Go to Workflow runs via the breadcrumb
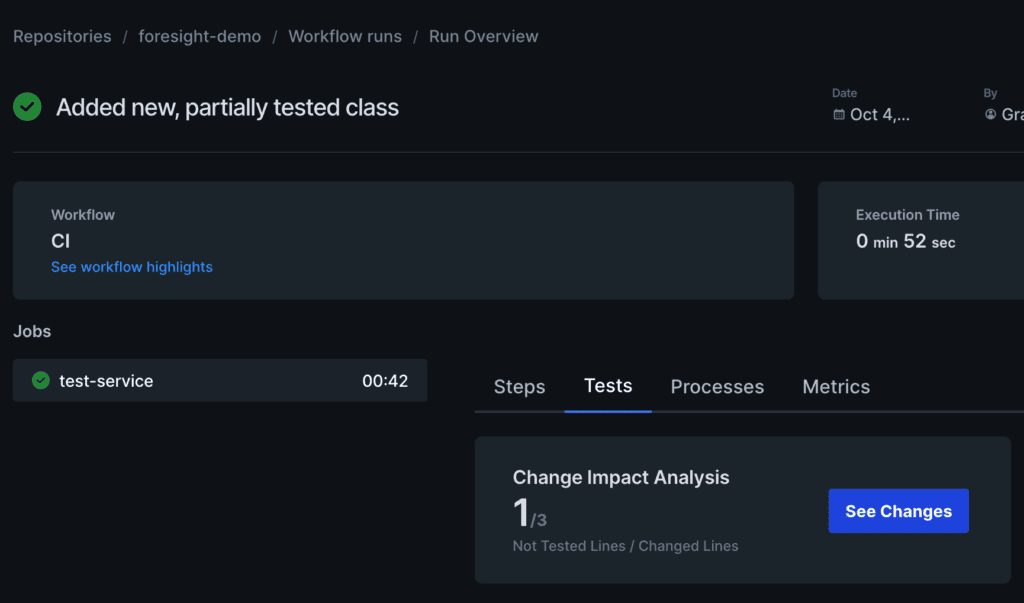The image size is (1024, 603). pos(344,36)
